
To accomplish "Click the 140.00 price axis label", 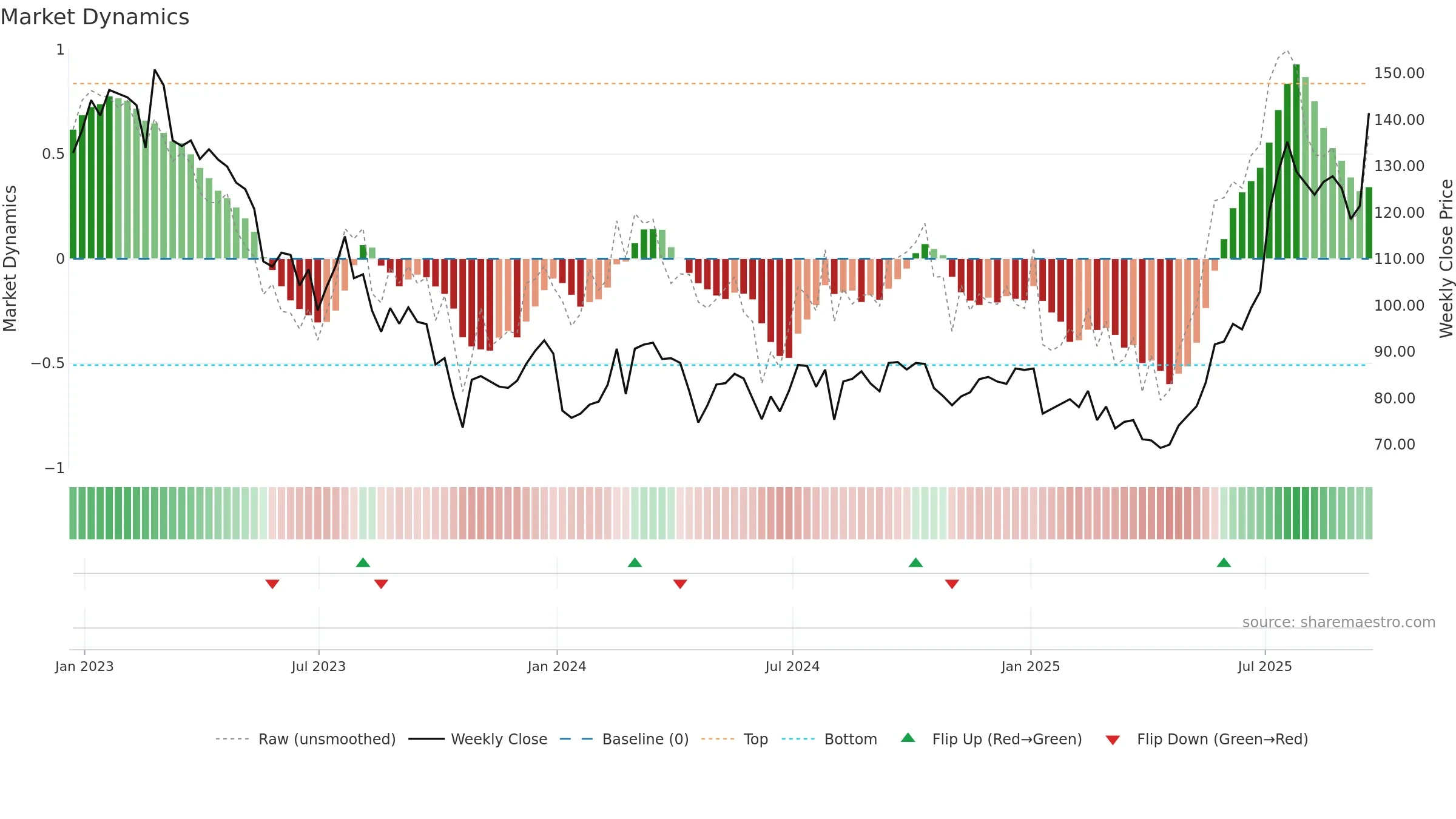I will 1399,120.
